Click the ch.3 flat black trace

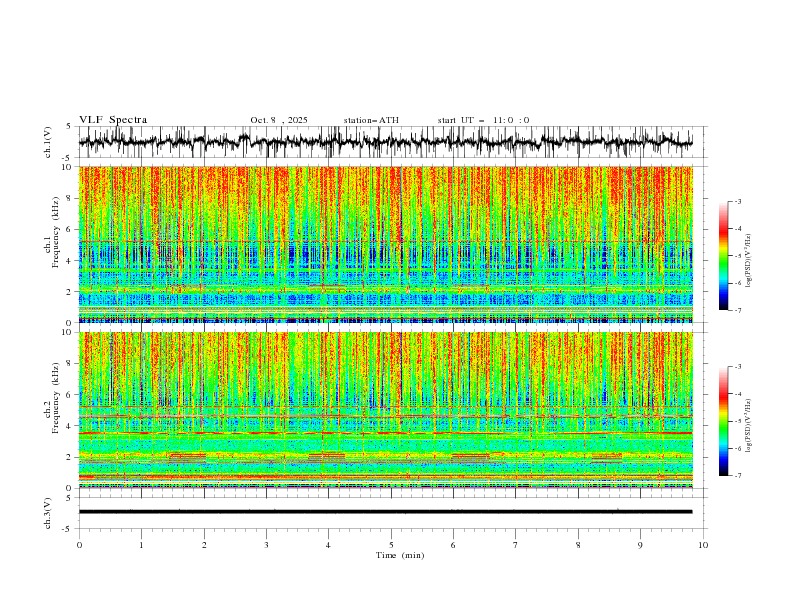click(x=385, y=512)
